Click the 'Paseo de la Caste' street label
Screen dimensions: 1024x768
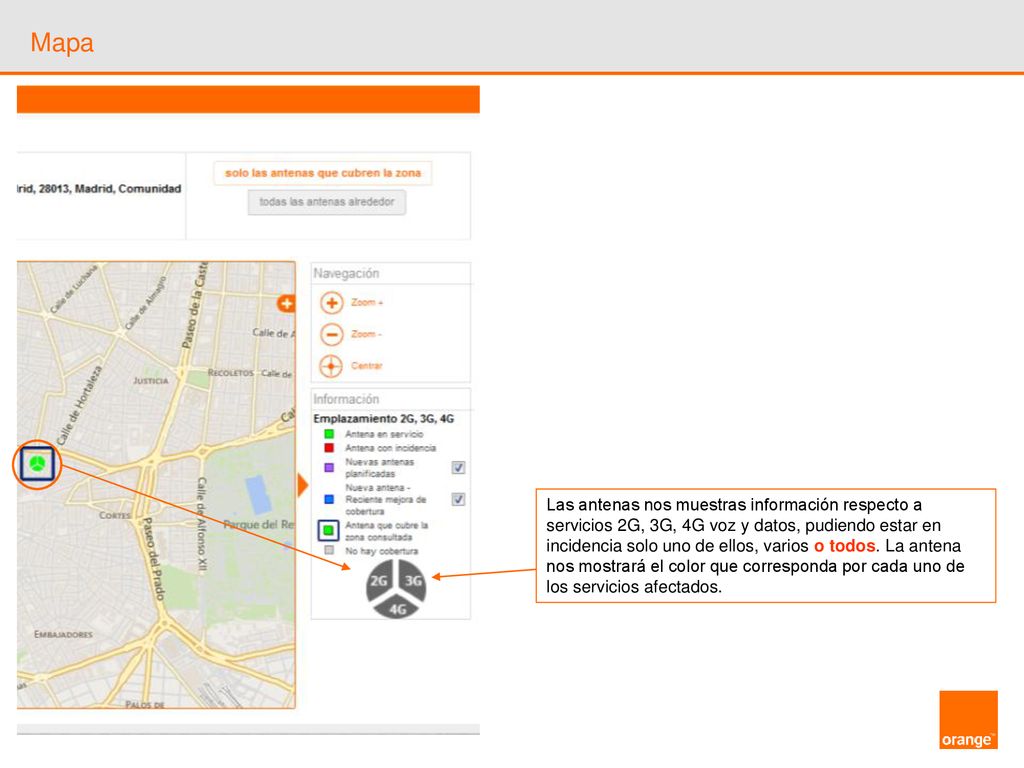point(194,305)
